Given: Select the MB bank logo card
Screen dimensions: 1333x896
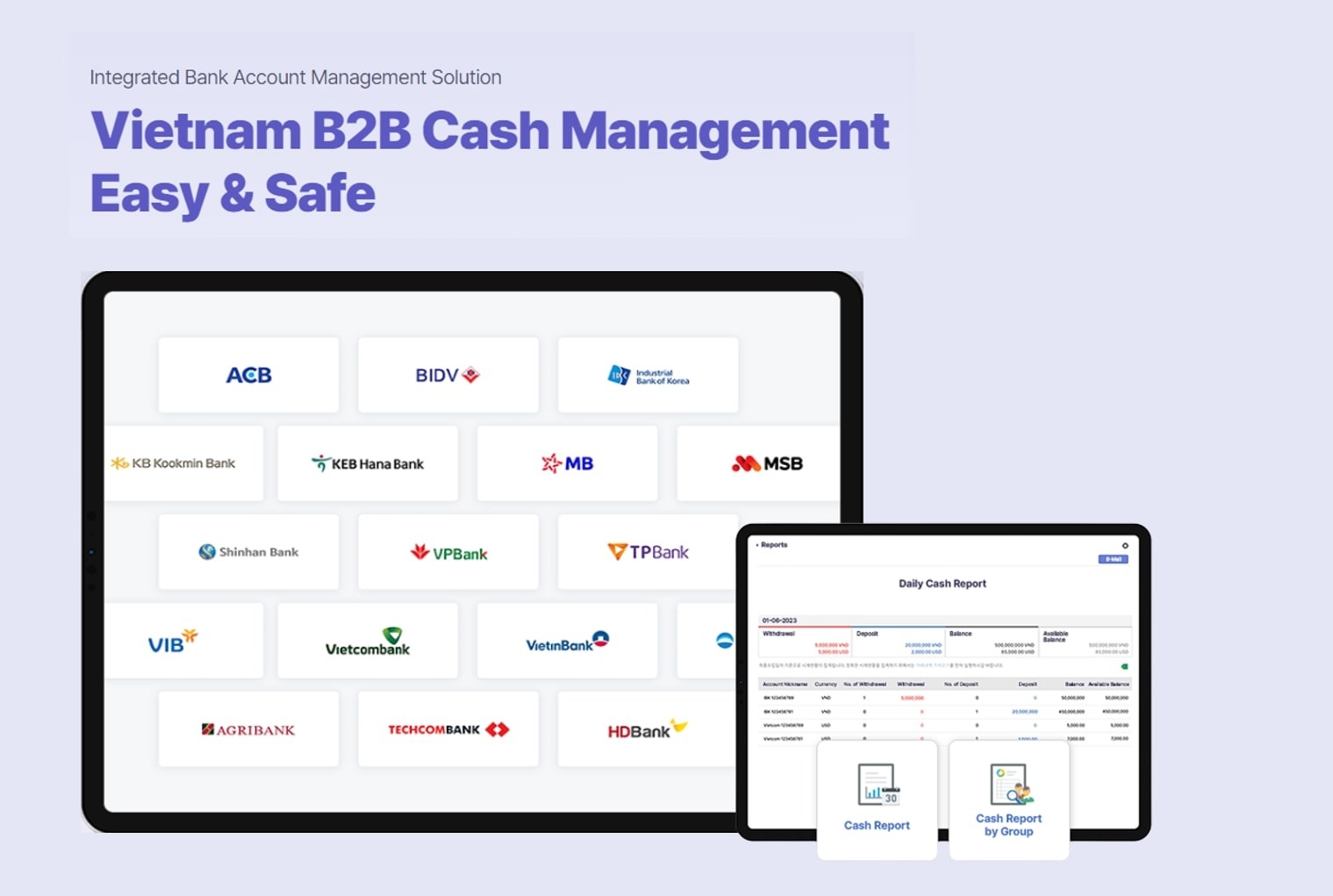Looking at the screenshot, I should click(567, 463).
